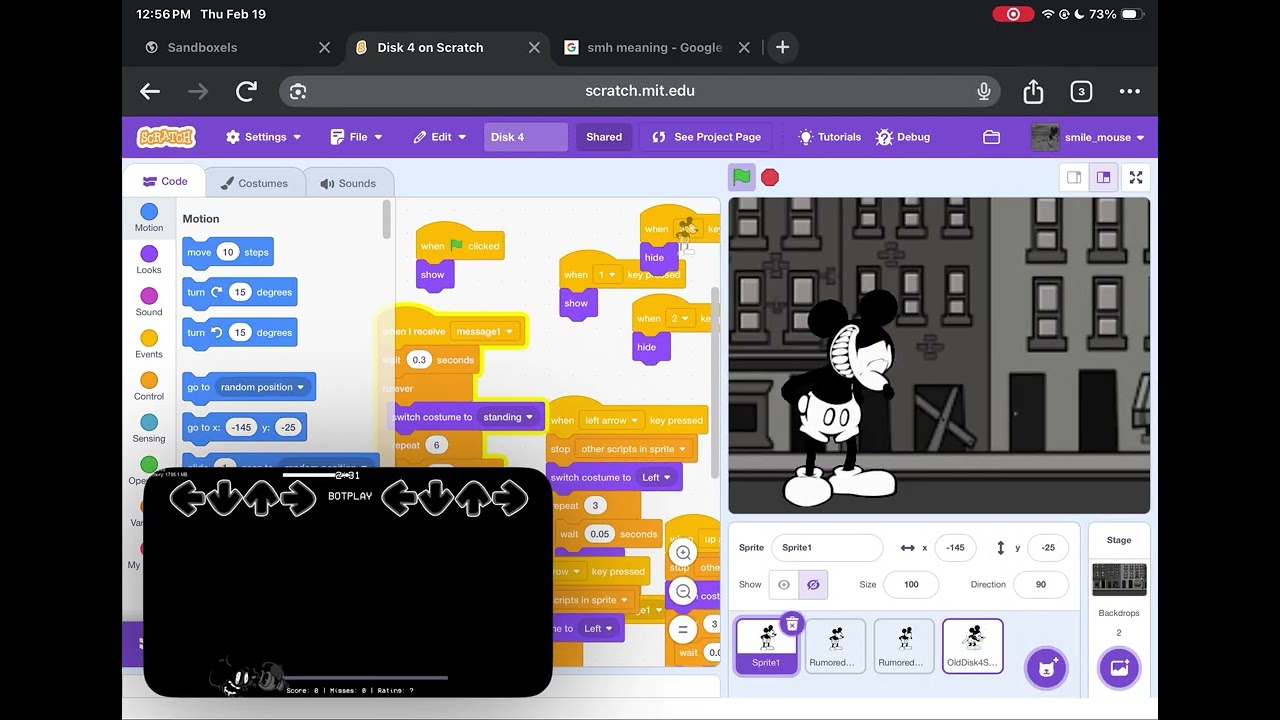The width and height of the screenshot is (1280, 720).
Task: Enter full screen stage mode
Action: click(x=1136, y=177)
